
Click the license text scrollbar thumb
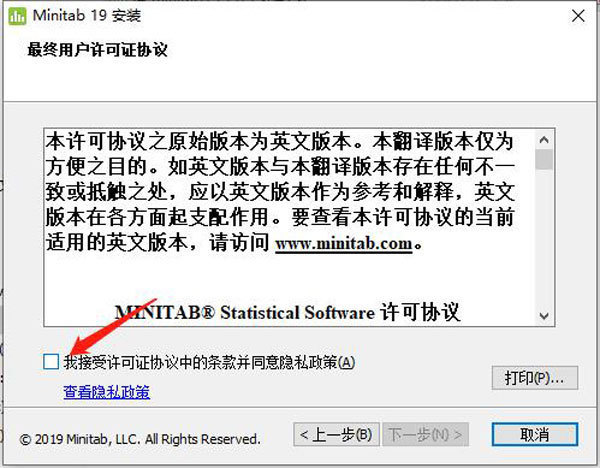click(x=544, y=159)
